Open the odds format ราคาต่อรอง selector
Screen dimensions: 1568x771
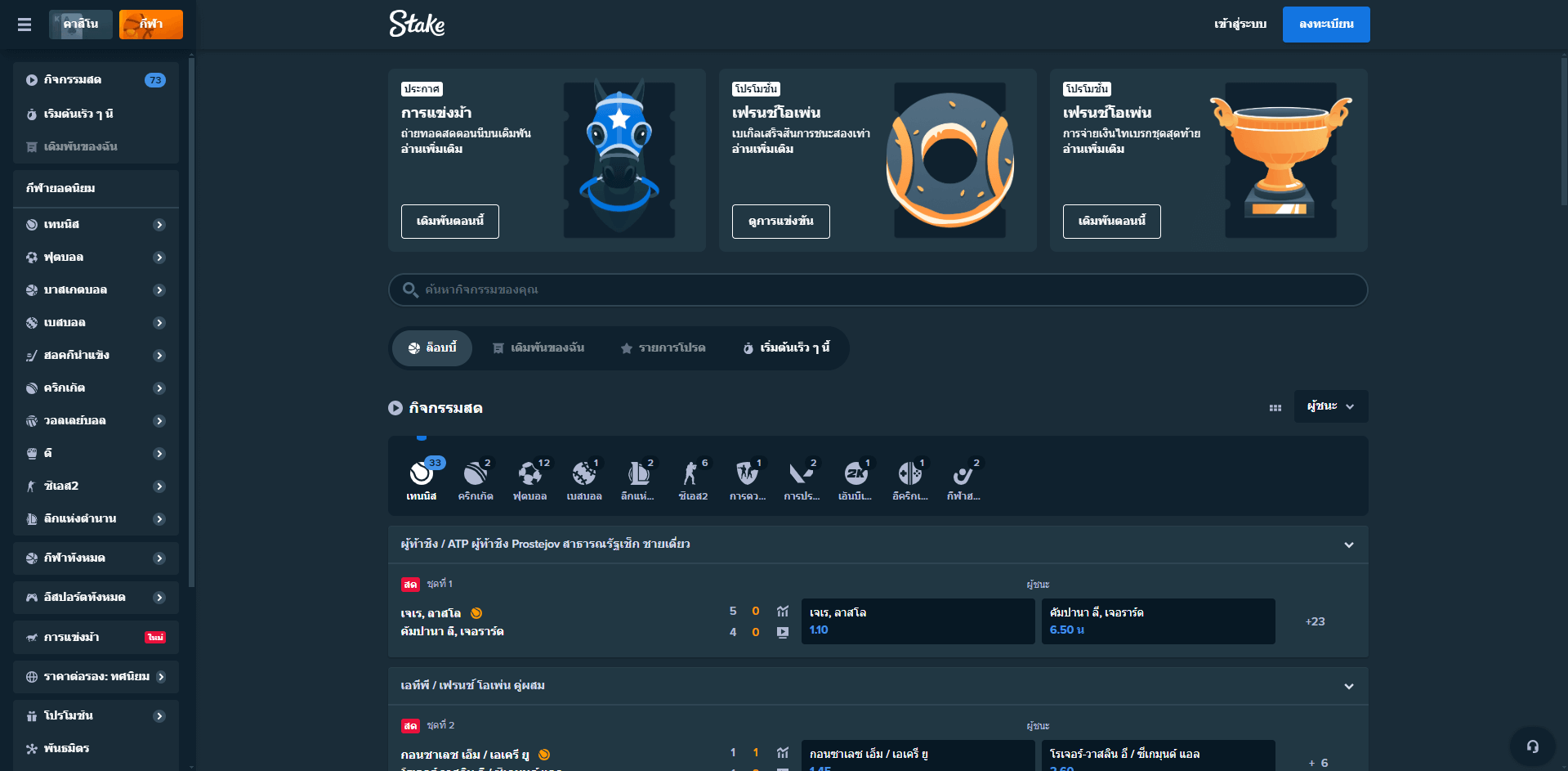coord(96,676)
